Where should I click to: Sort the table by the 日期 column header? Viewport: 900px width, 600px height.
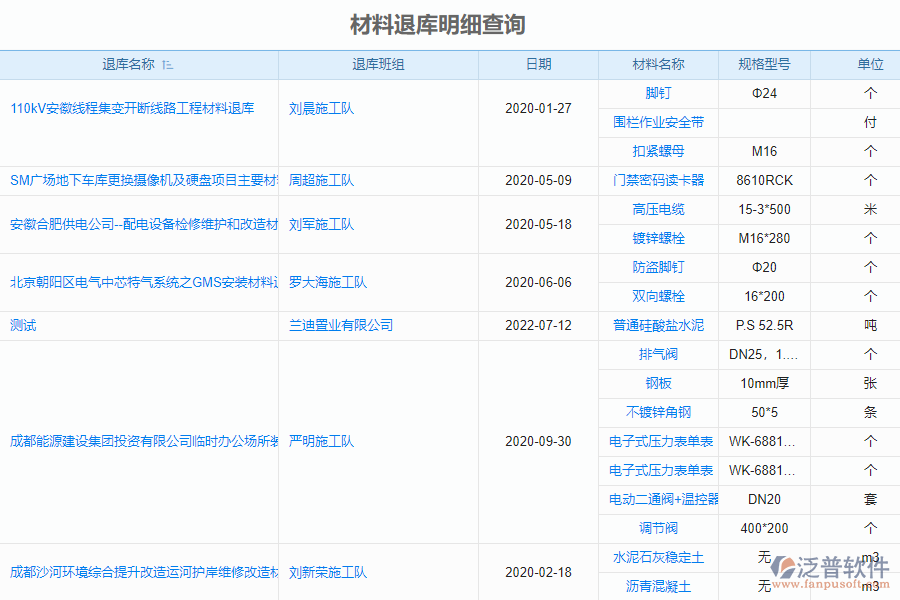[x=537, y=64]
